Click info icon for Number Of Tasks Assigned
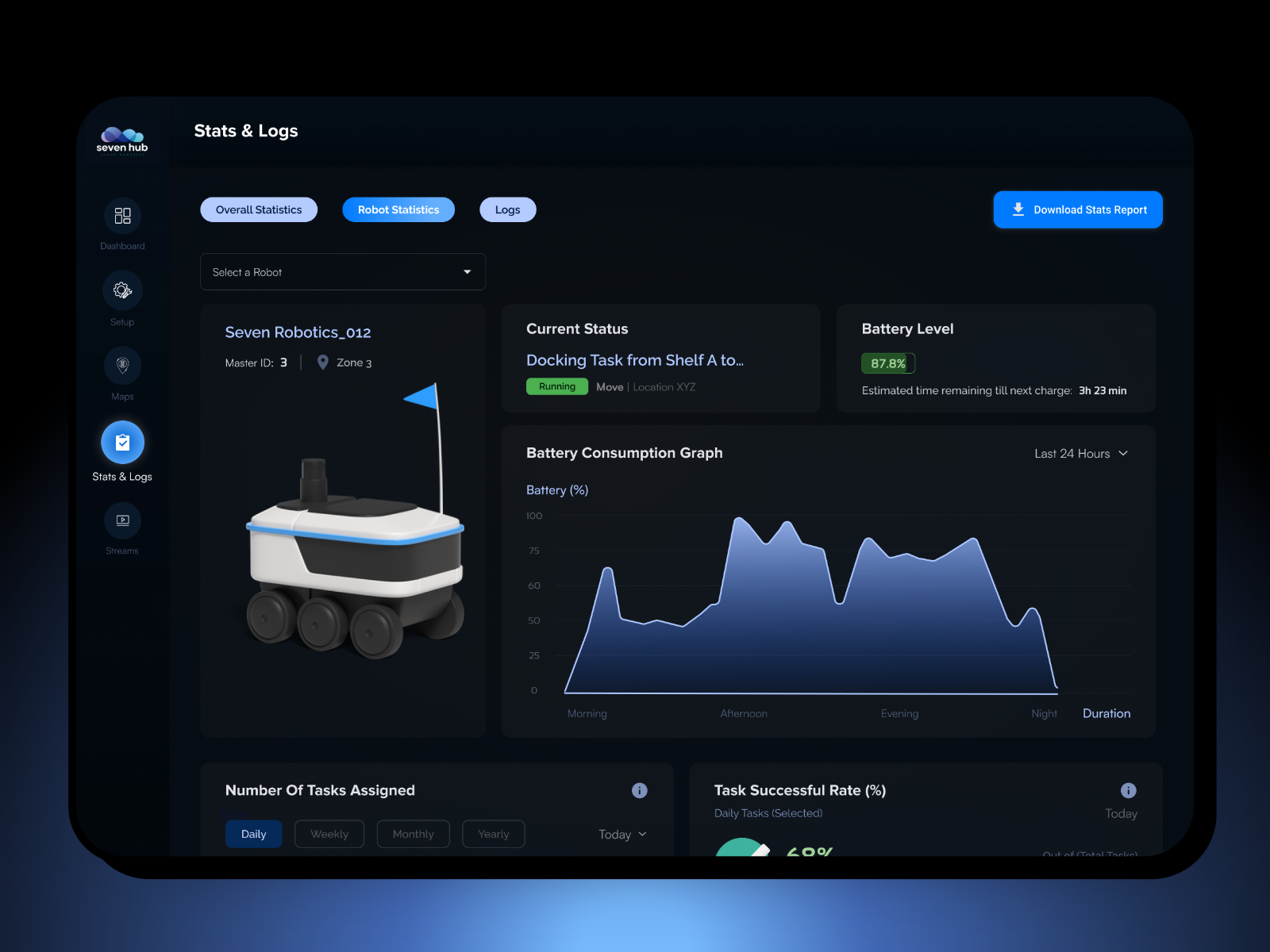 [639, 790]
